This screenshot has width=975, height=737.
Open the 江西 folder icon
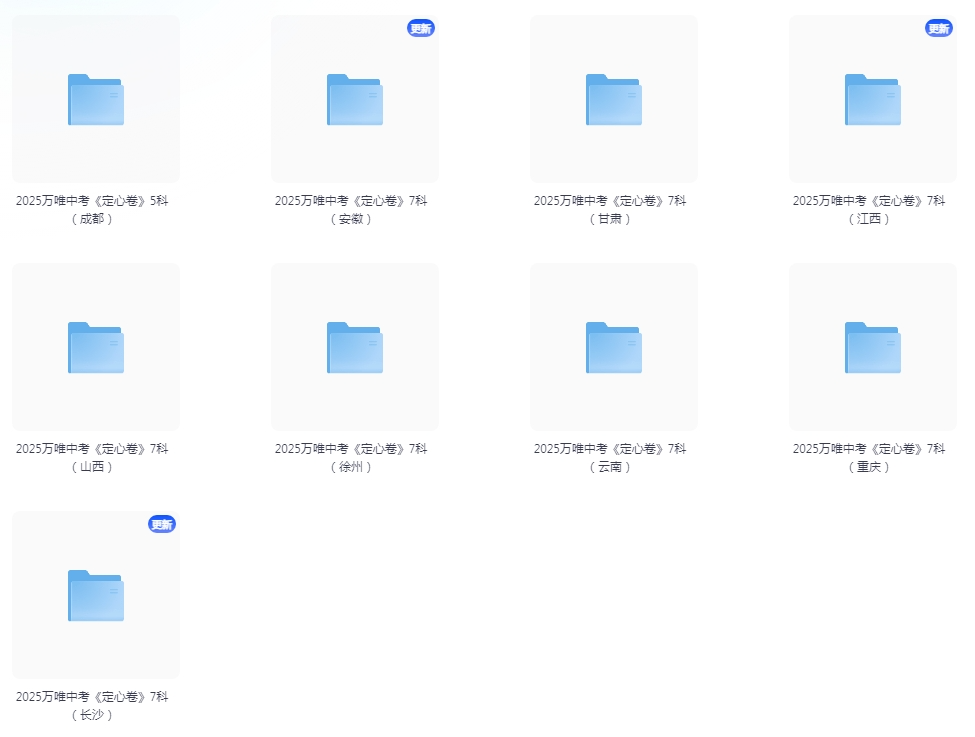click(873, 100)
